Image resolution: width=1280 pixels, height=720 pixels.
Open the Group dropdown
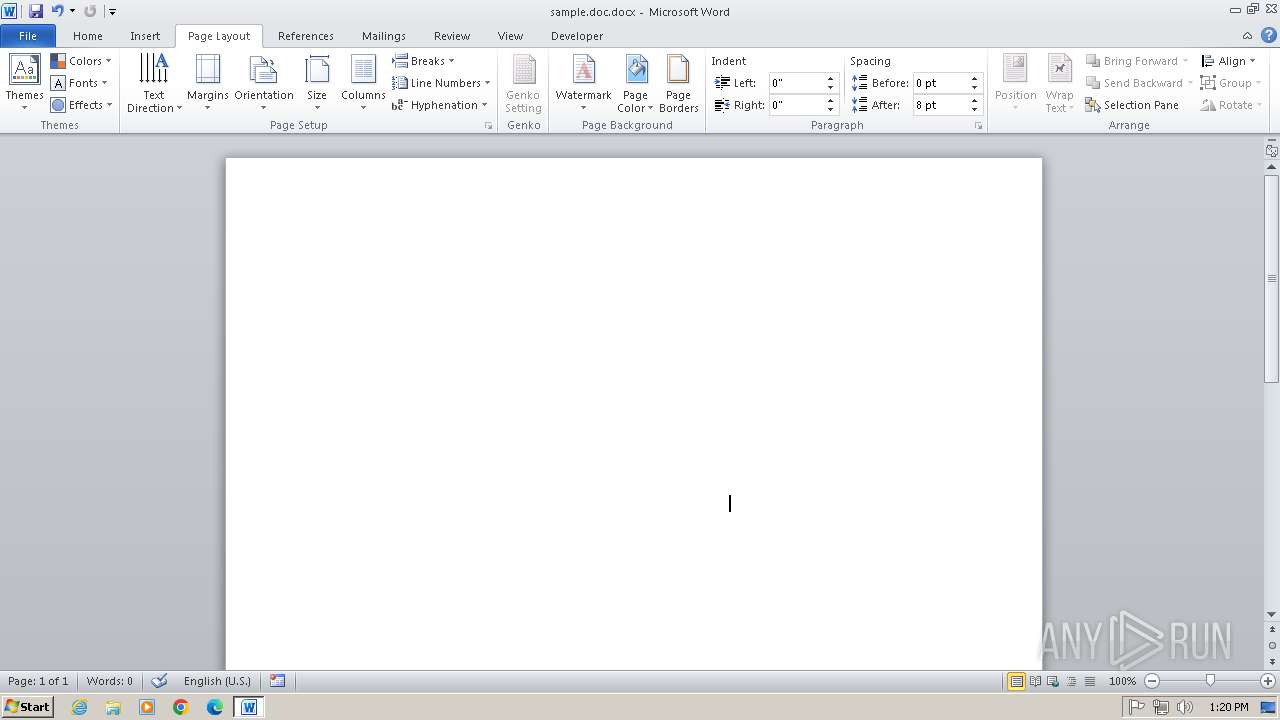tap(1230, 83)
